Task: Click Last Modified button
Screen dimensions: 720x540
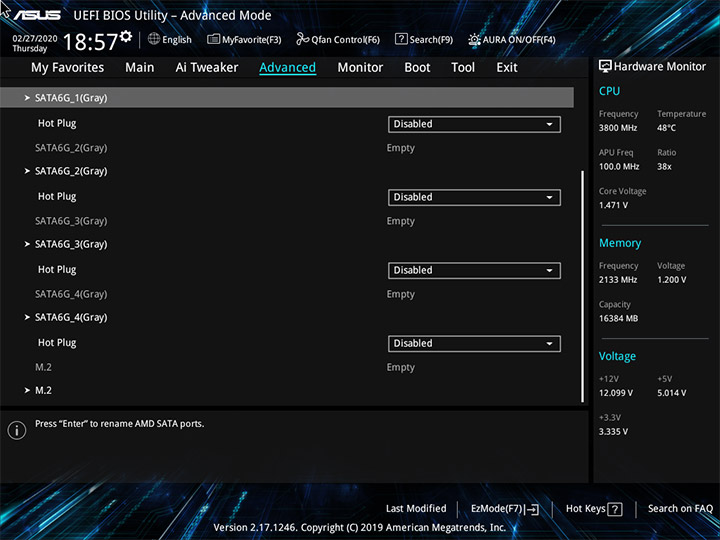Action: (416, 508)
